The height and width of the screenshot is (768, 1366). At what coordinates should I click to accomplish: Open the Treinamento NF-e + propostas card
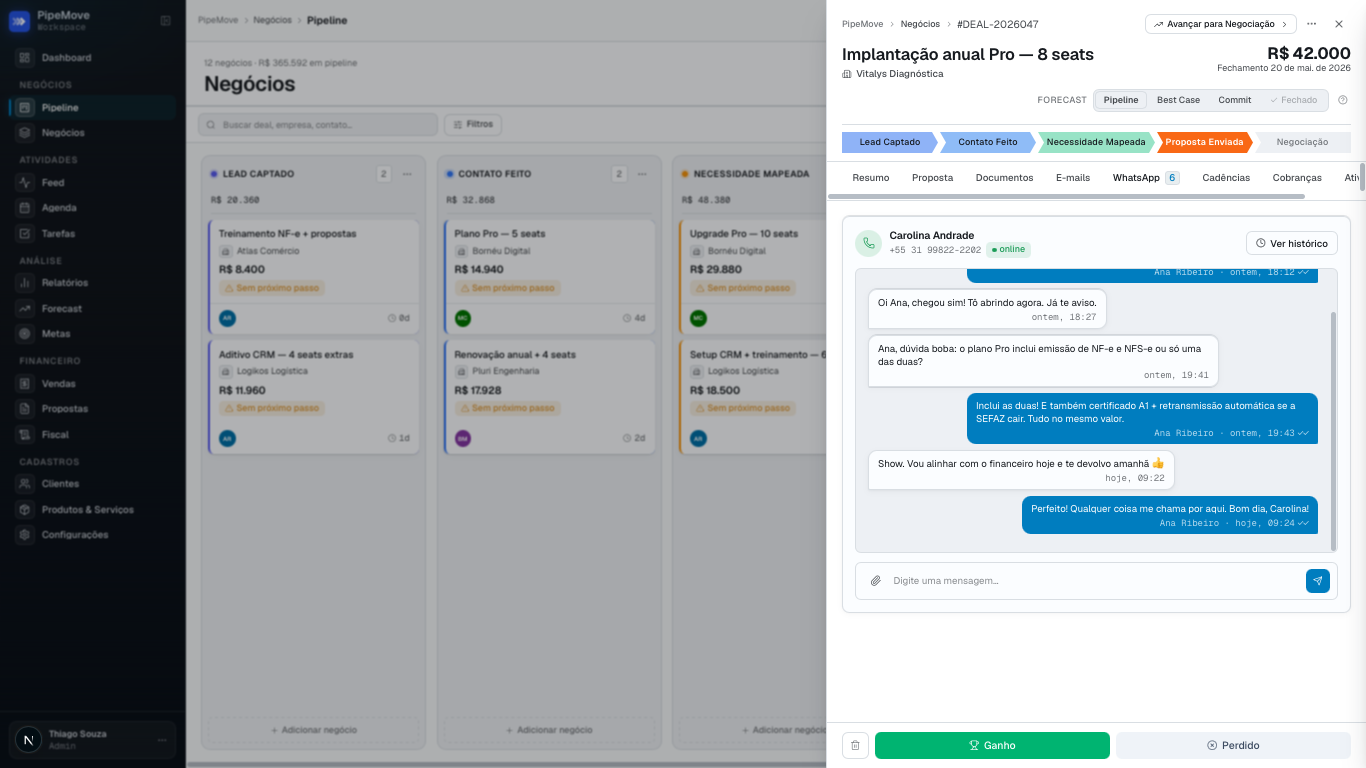[x=314, y=275]
